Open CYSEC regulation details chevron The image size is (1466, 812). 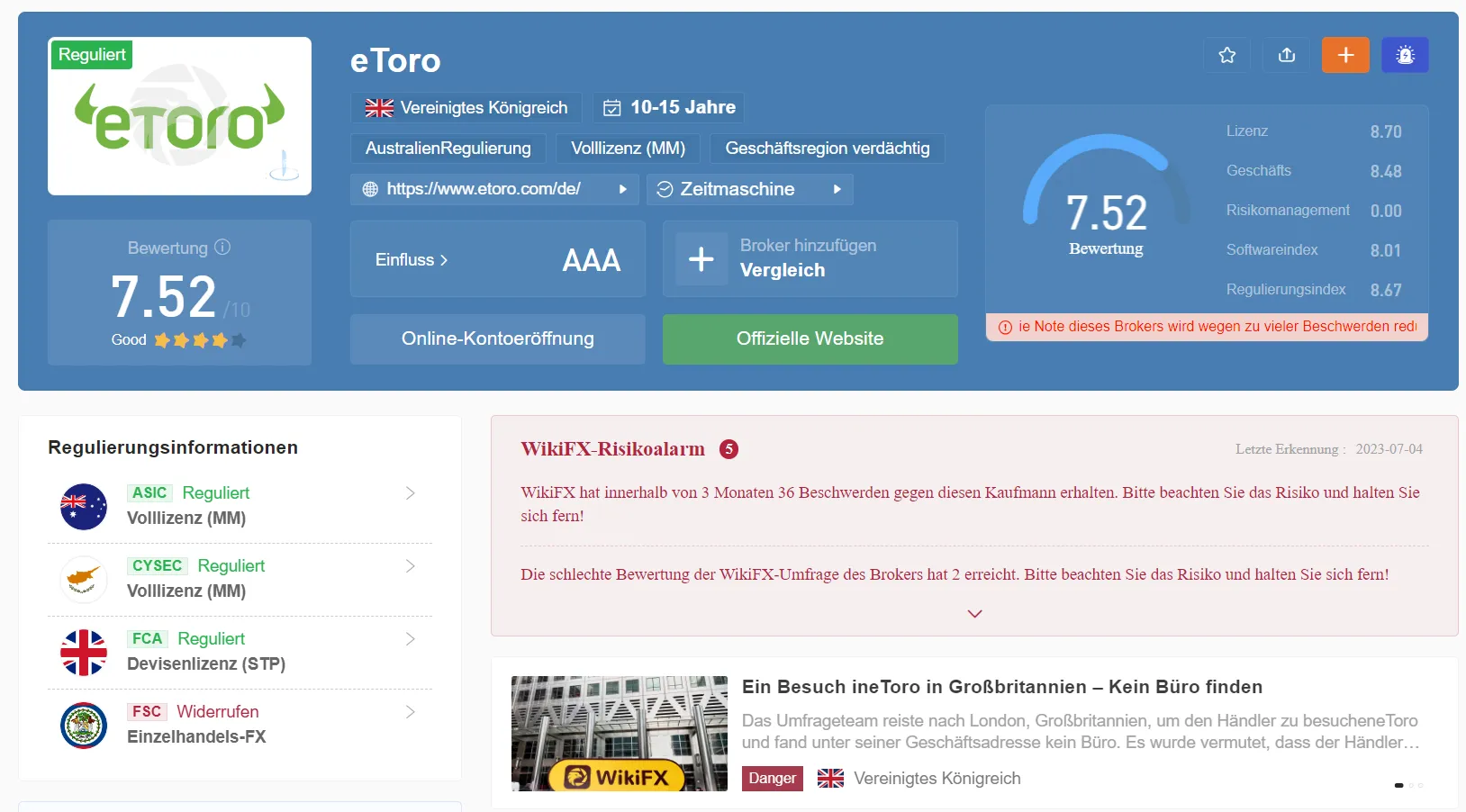click(410, 566)
